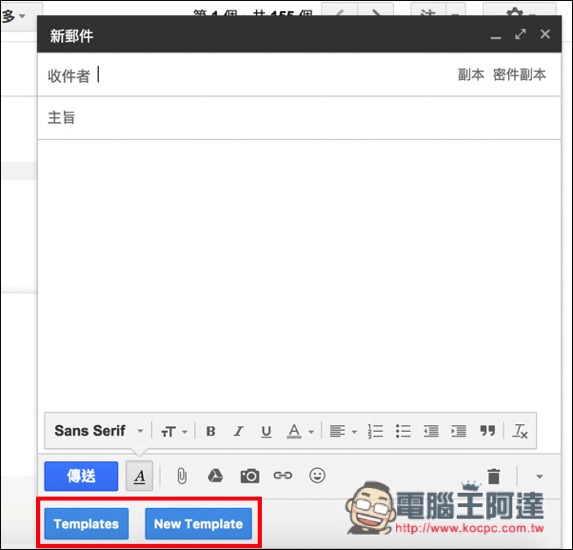
Task: Toggle underline formatting
Action: (x=266, y=432)
